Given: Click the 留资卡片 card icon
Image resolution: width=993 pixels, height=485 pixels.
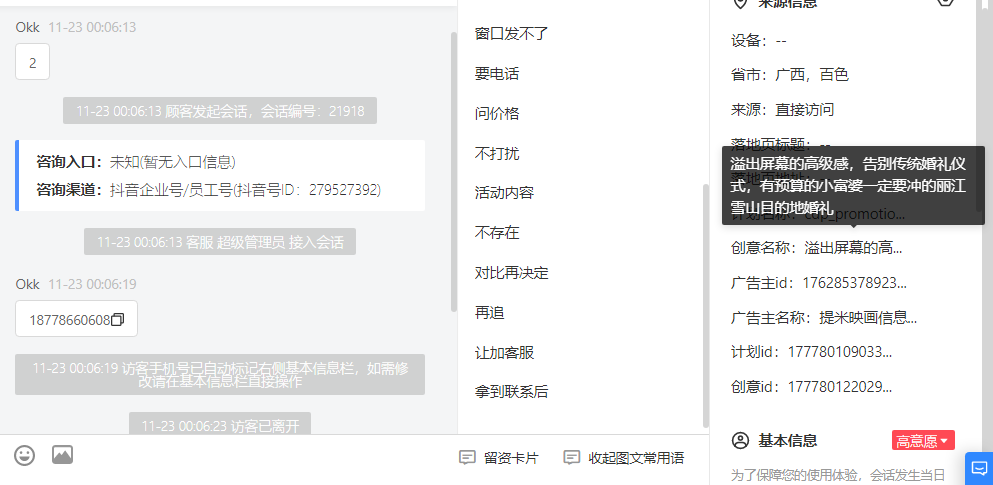Looking at the screenshot, I should tap(467, 458).
